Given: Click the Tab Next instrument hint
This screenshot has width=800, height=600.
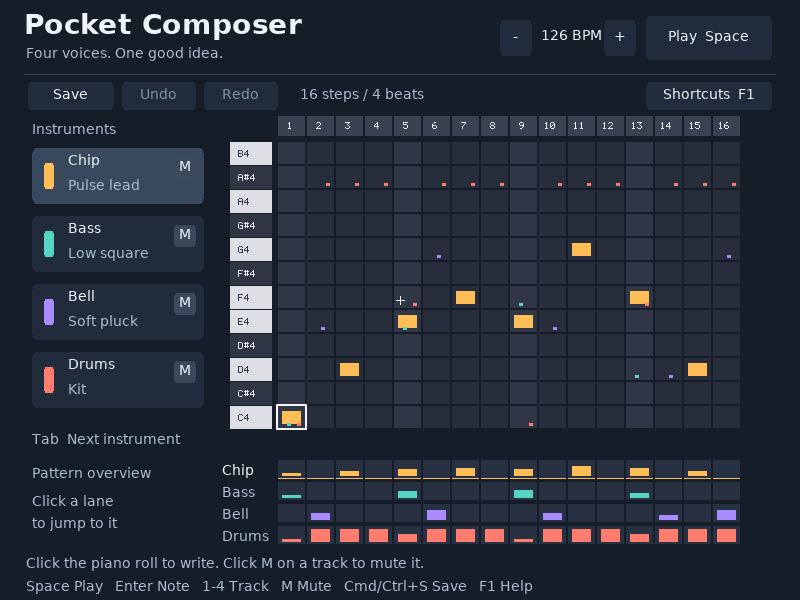Looking at the screenshot, I should pos(106,439).
